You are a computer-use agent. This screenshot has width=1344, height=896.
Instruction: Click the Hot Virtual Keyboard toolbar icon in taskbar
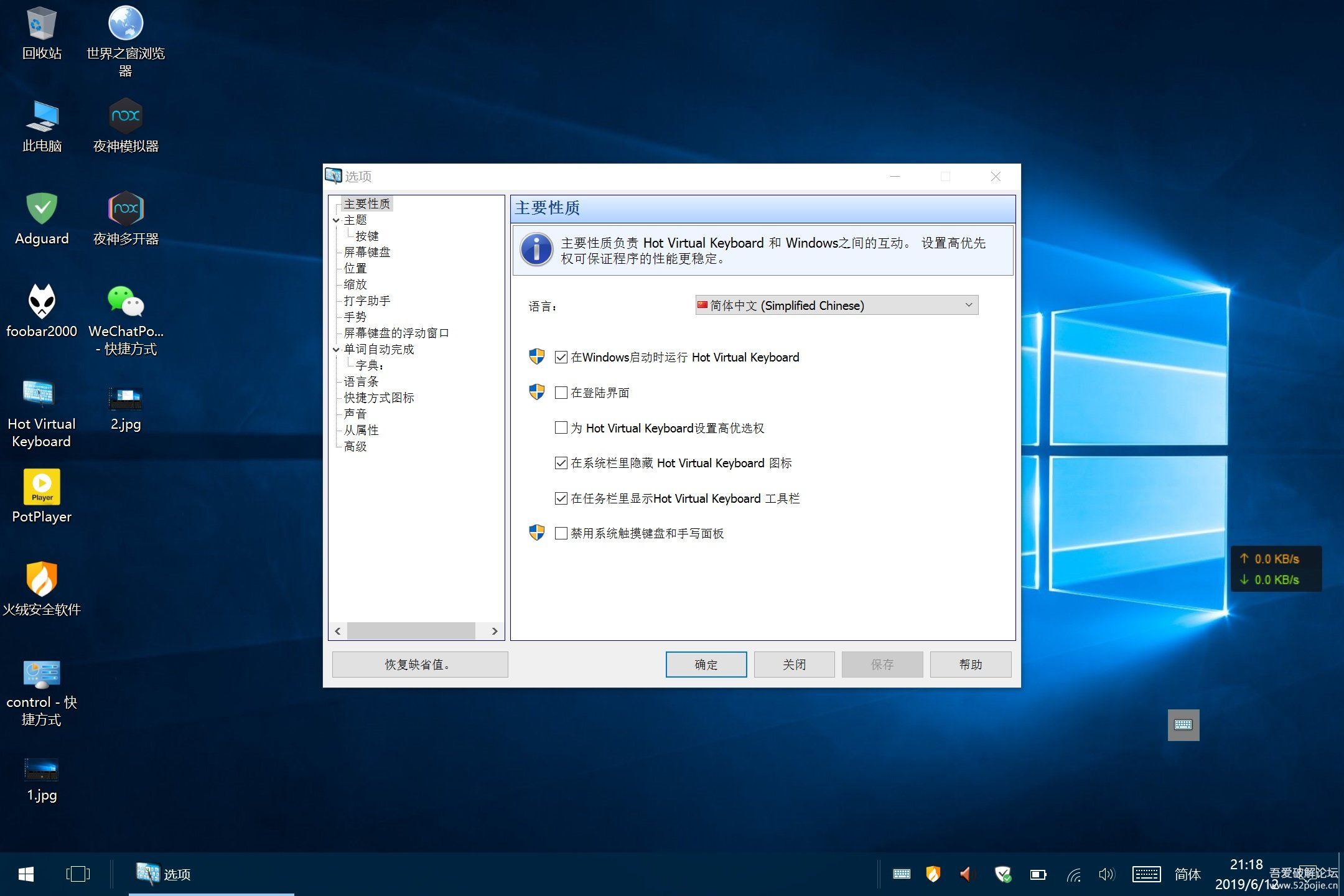pyautogui.click(x=902, y=874)
